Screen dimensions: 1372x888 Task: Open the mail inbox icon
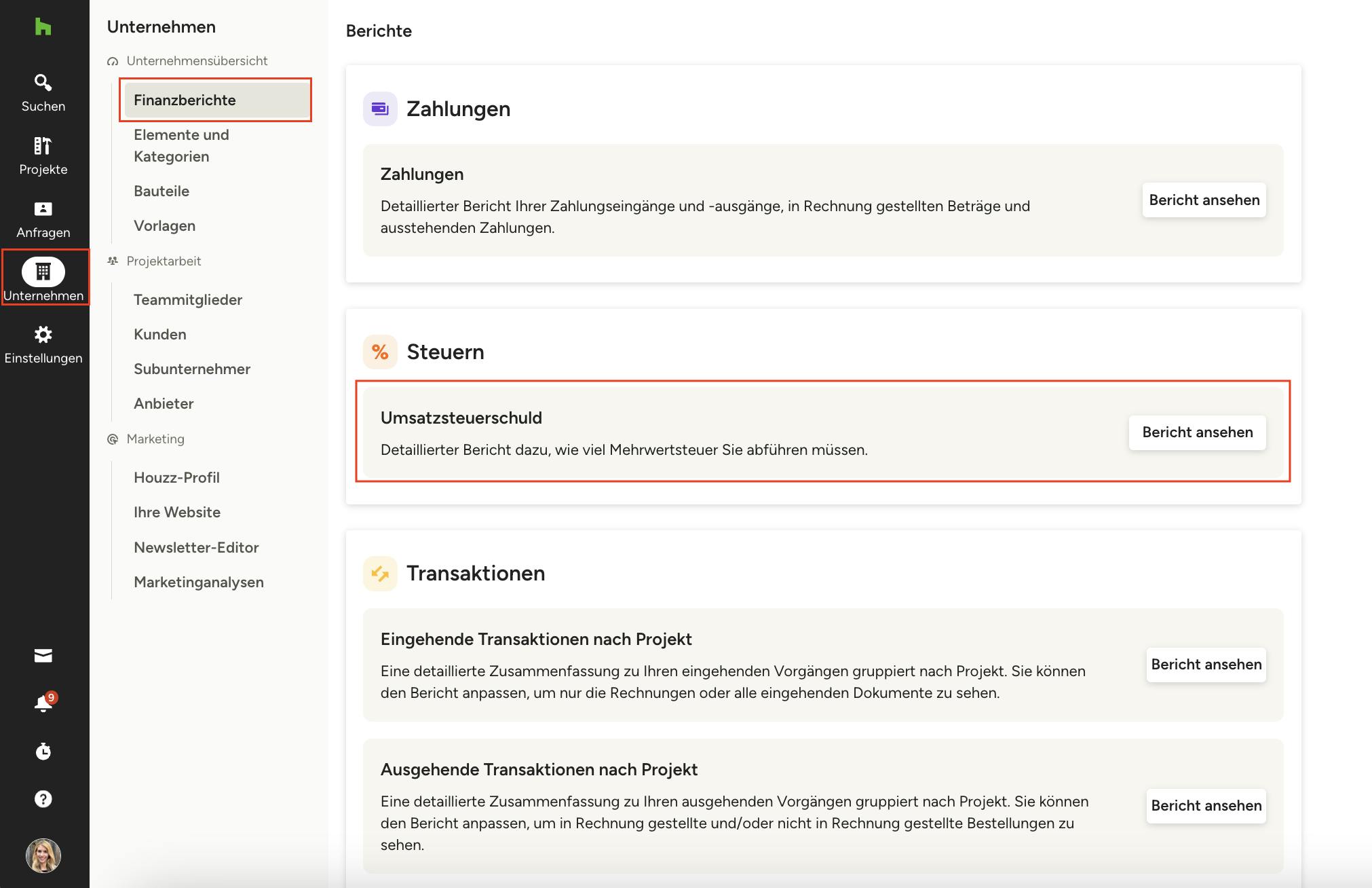tap(43, 656)
